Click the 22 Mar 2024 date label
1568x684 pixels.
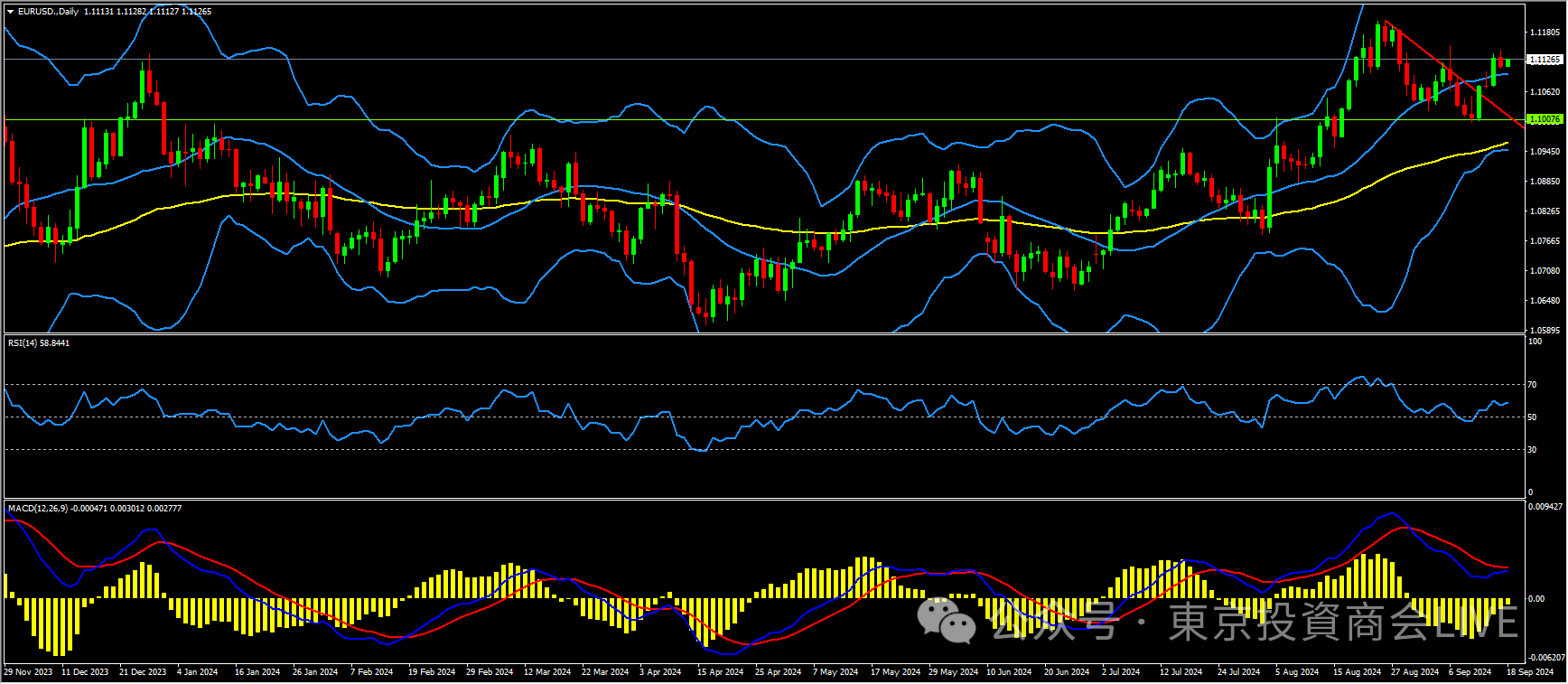click(x=605, y=672)
